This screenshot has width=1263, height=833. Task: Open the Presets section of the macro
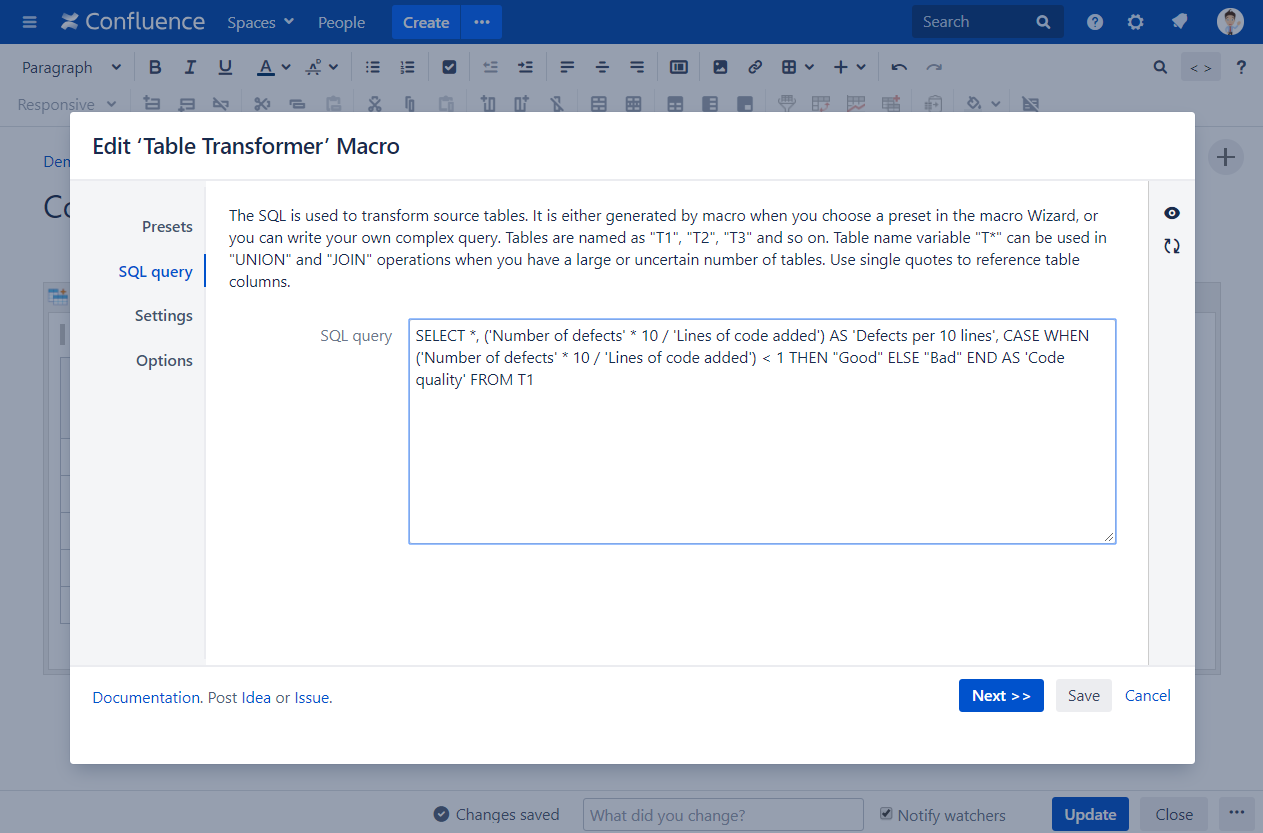click(x=167, y=226)
